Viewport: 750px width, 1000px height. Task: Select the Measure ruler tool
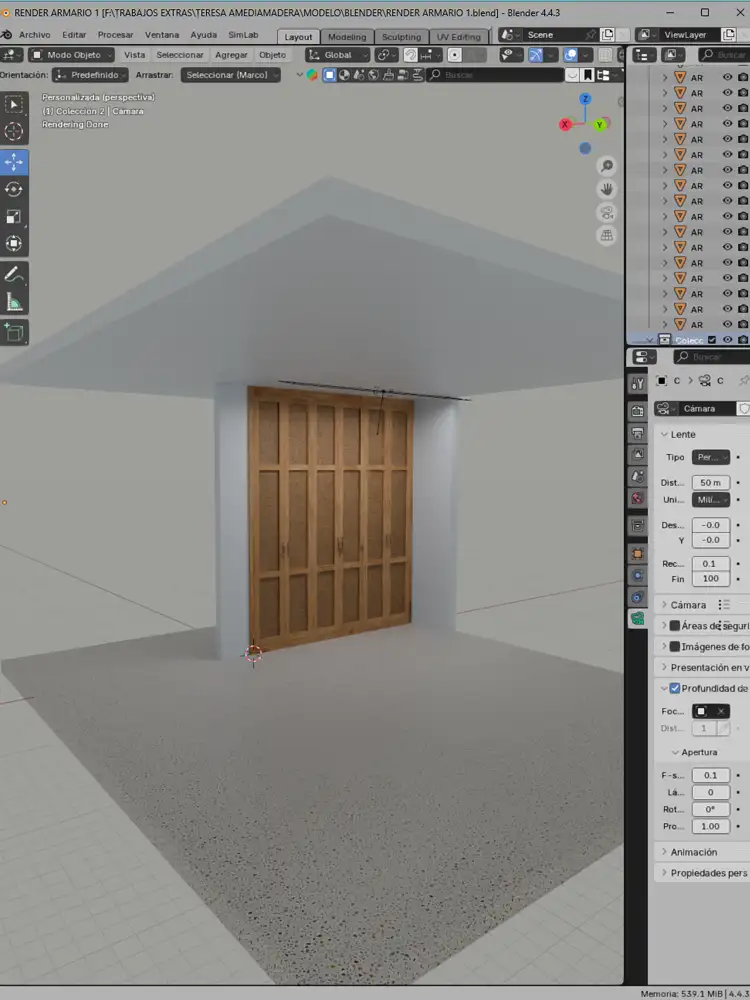pyautogui.click(x=13, y=302)
